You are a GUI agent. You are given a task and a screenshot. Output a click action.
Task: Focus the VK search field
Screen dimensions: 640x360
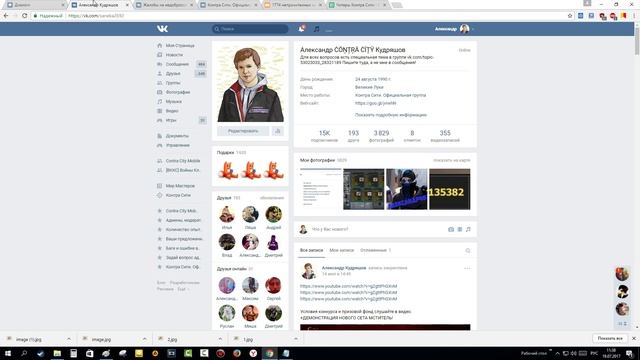coord(250,29)
